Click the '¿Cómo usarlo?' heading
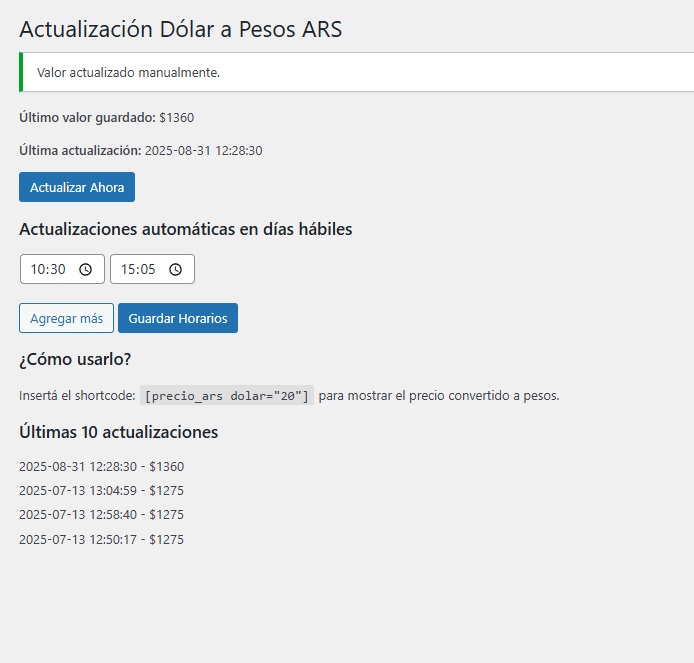This screenshot has height=663, width=694. click(75, 359)
